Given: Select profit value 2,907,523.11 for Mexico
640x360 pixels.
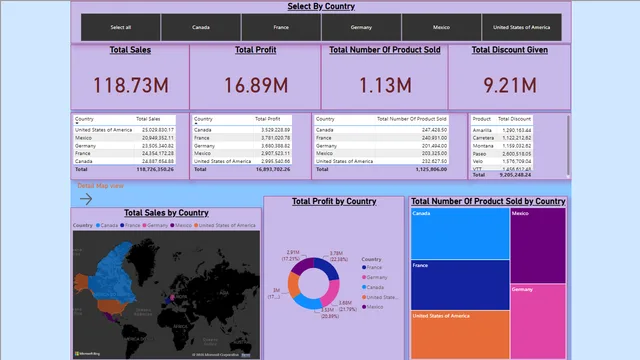Looking at the screenshot, I should [276, 153].
